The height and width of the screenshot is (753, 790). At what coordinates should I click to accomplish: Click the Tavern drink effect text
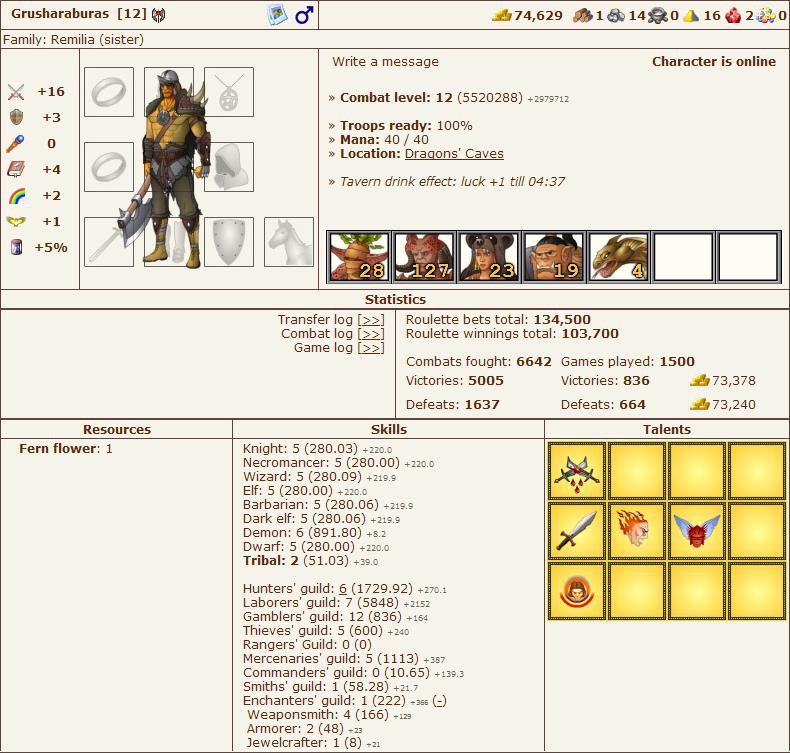(452, 182)
